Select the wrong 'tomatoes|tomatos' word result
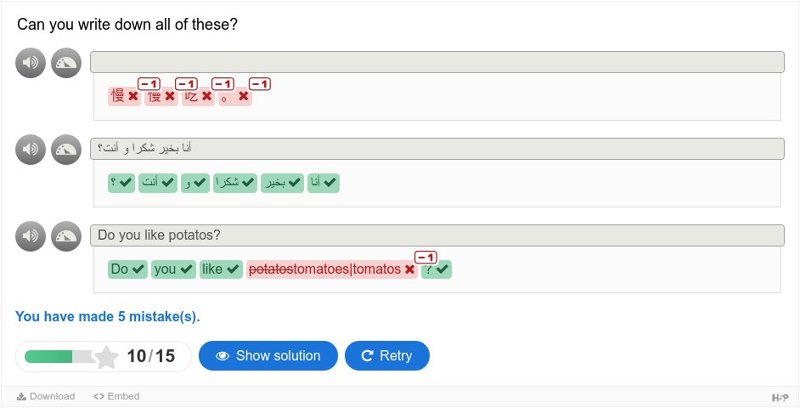The height and width of the screenshot is (408, 800). (x=332, y=269)
